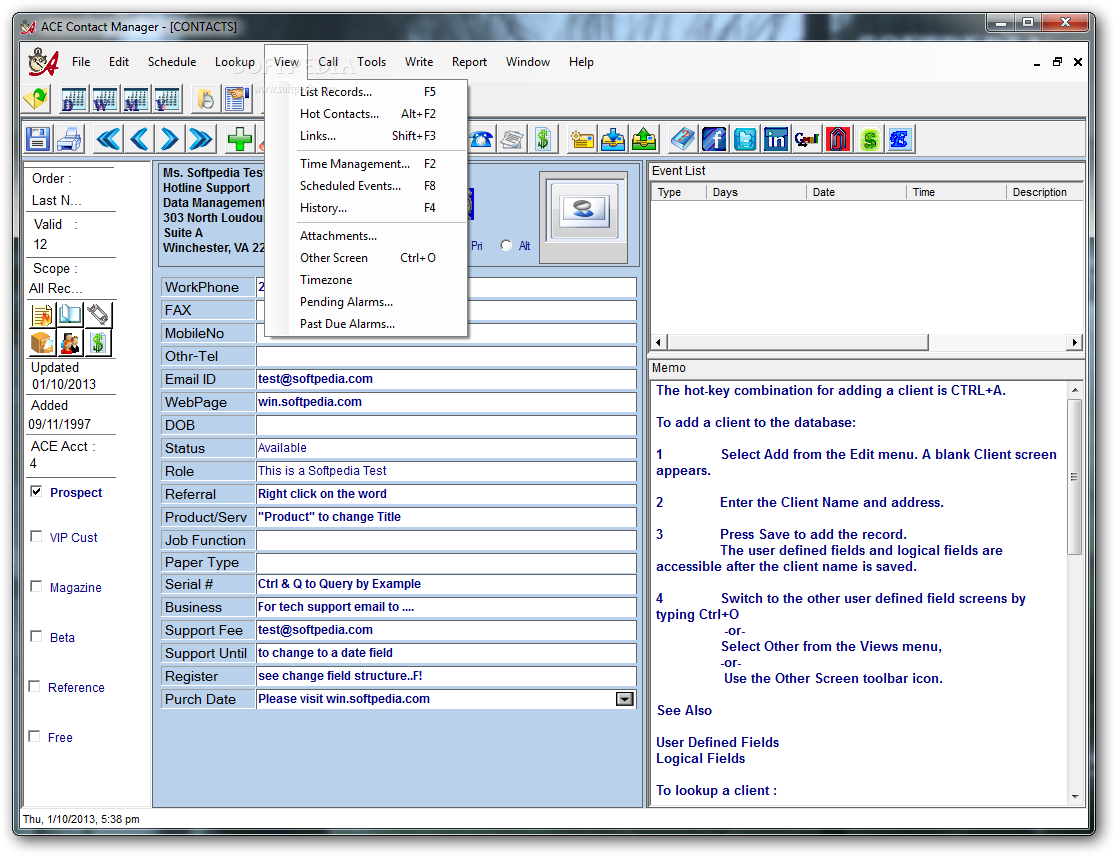This screenshot has width=1116, height=856.
Task: Check the Beta checkbox
Action: pyautogui.click(x=36, y=636)
